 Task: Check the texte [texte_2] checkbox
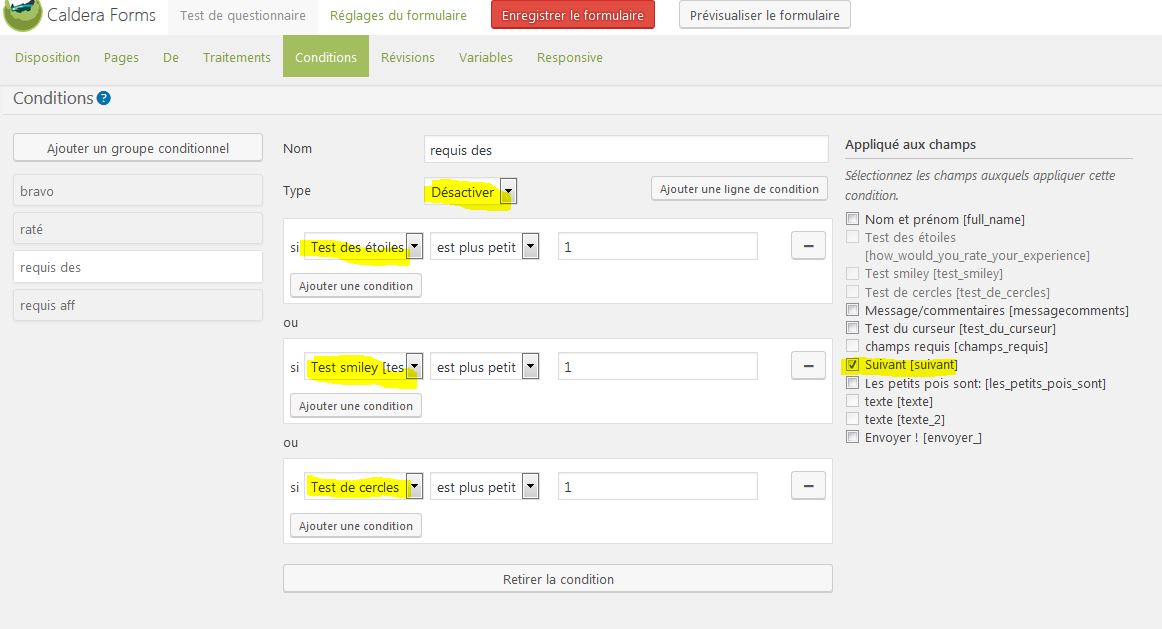852,419
